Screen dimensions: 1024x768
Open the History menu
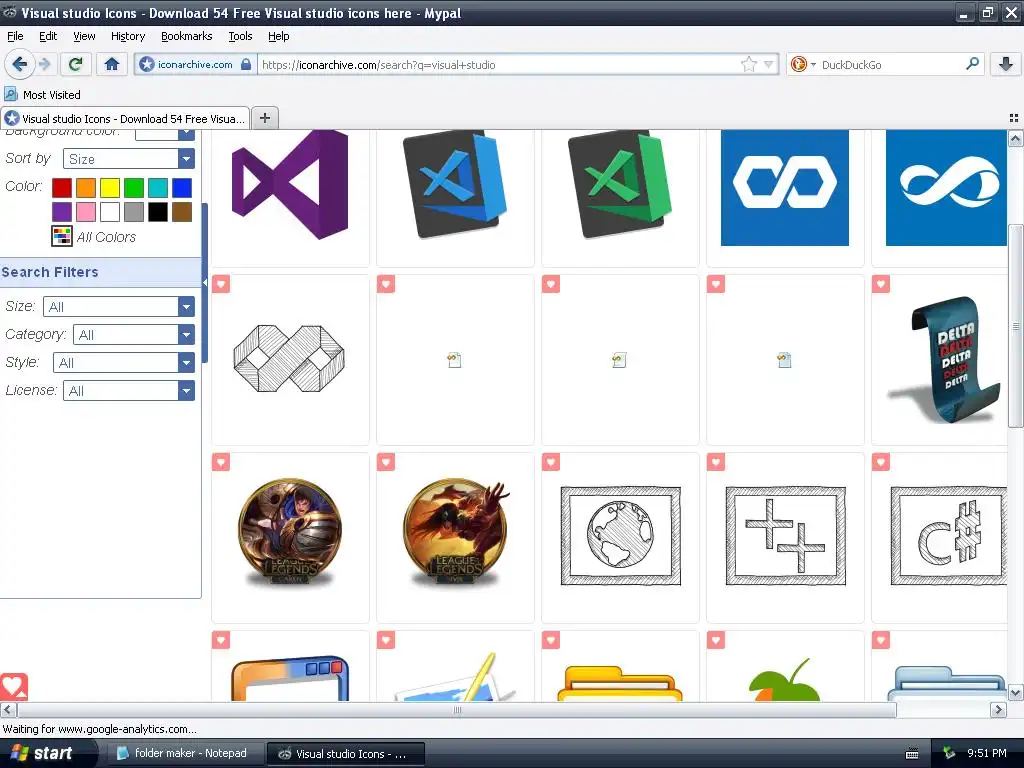pos(128,36)
